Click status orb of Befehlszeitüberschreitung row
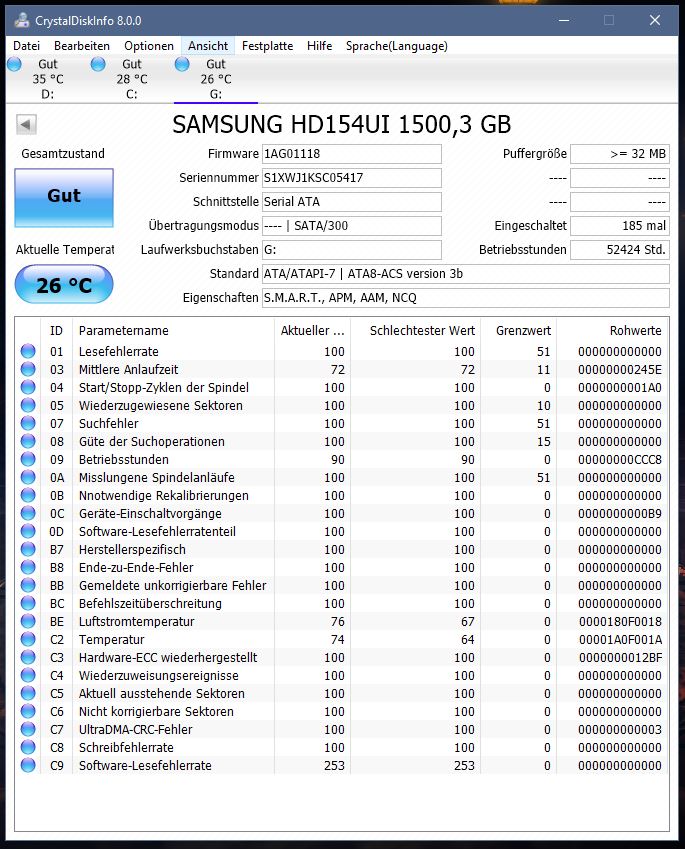This screenshot has height=849, width=685. click(x=28, y=603)
